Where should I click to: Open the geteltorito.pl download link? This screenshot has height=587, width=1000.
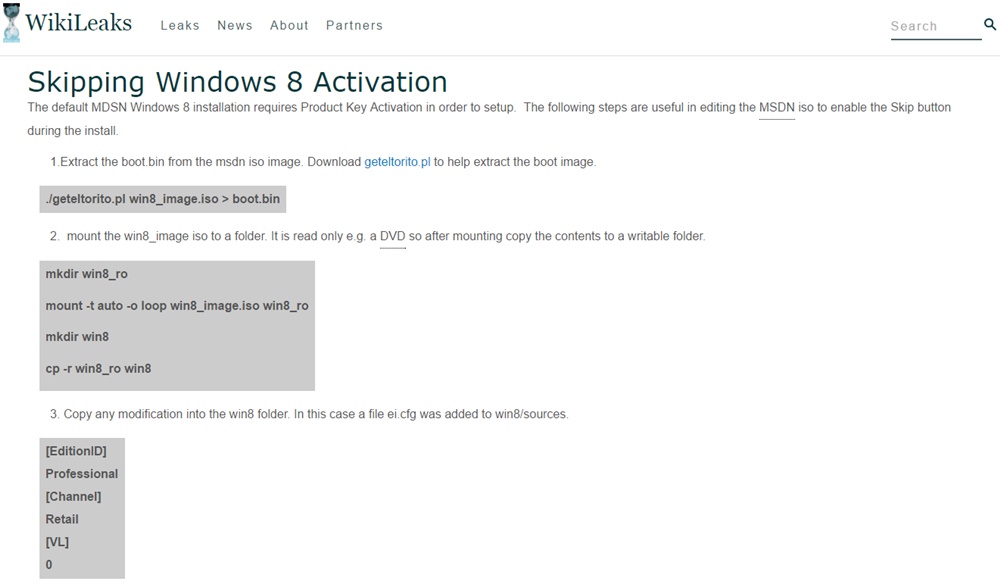397,162
